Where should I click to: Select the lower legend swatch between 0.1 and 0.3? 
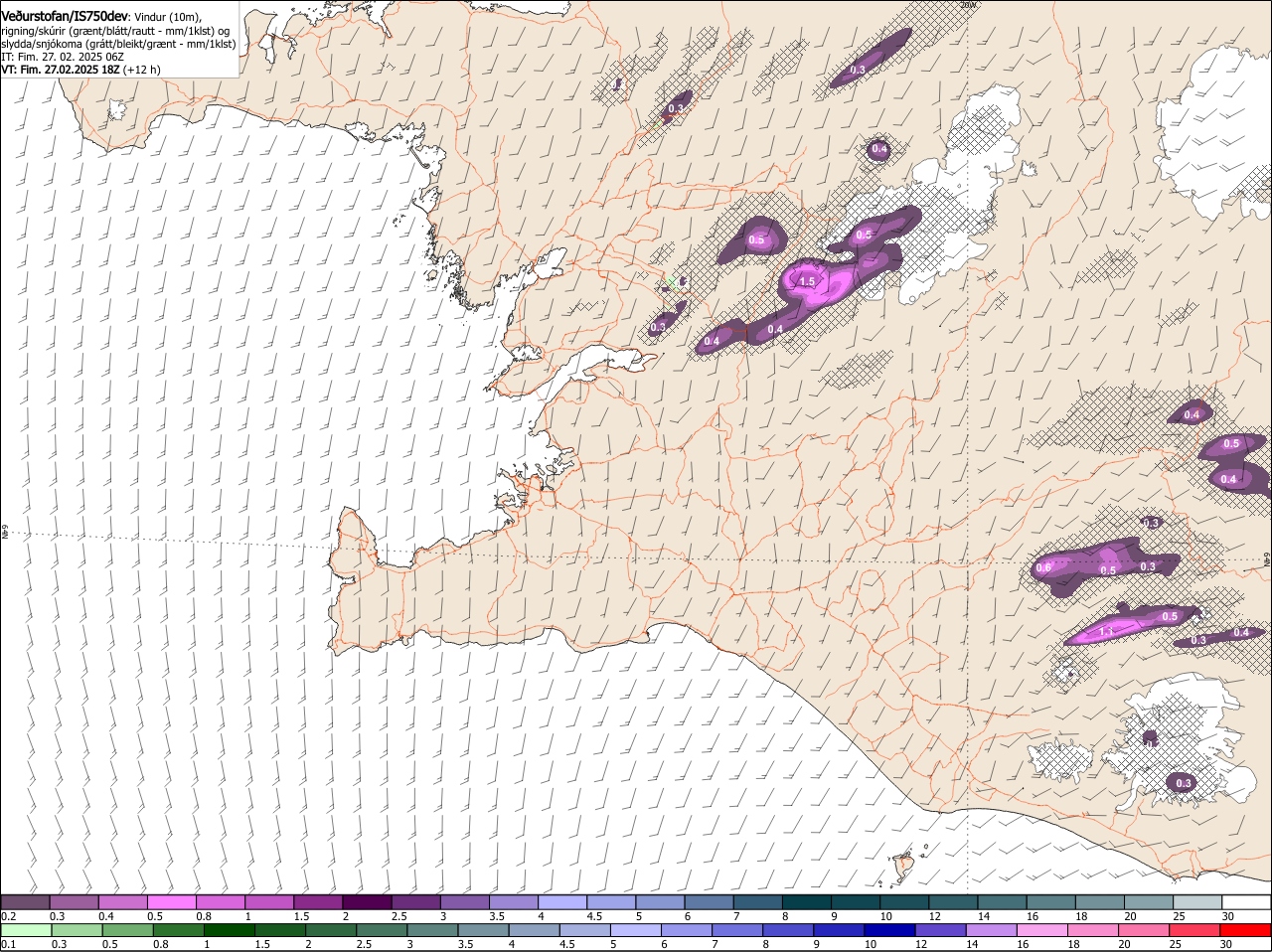click(x=27, y=930)
